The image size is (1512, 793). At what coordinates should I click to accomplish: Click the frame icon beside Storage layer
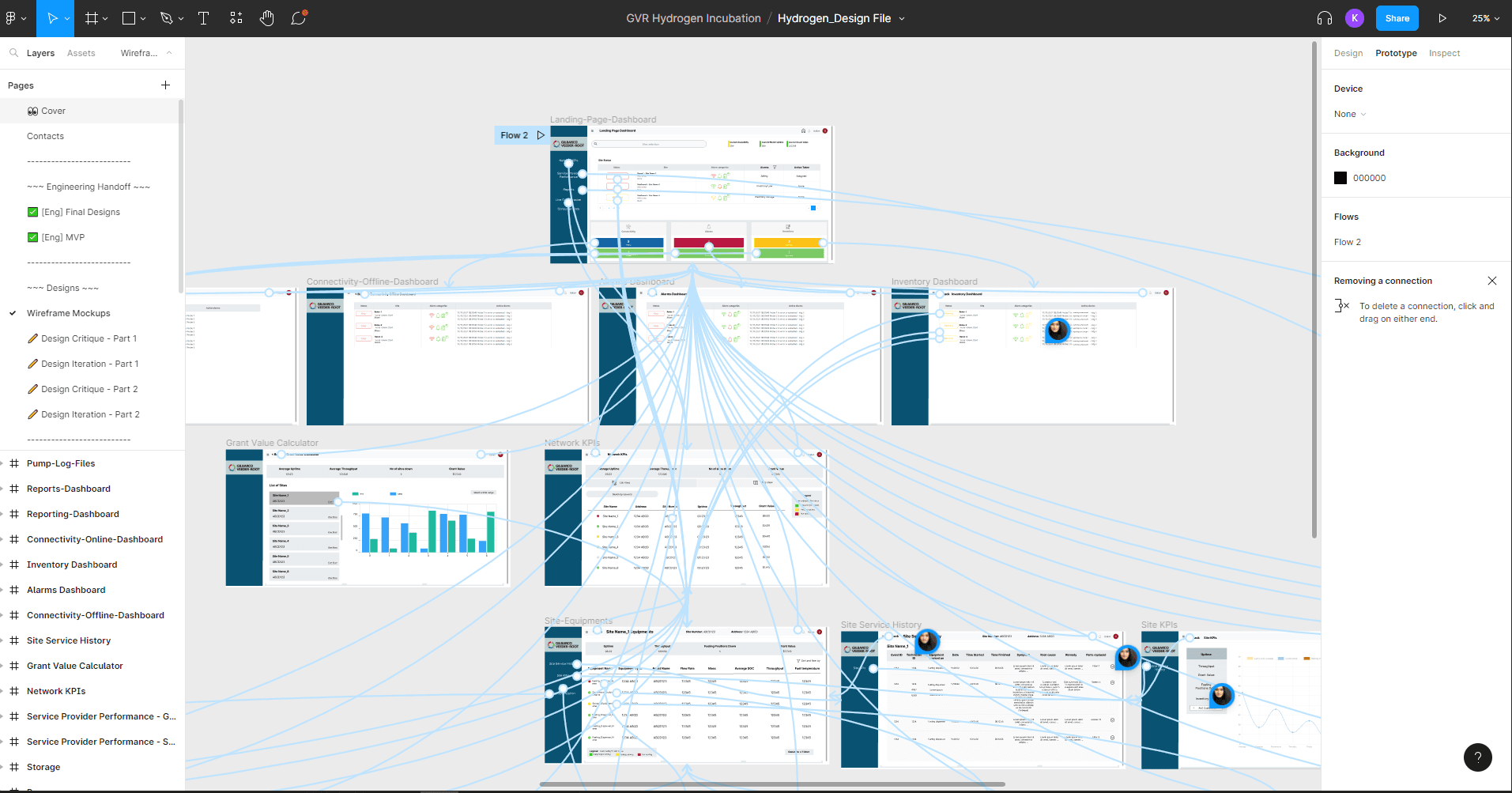point(14,767)
